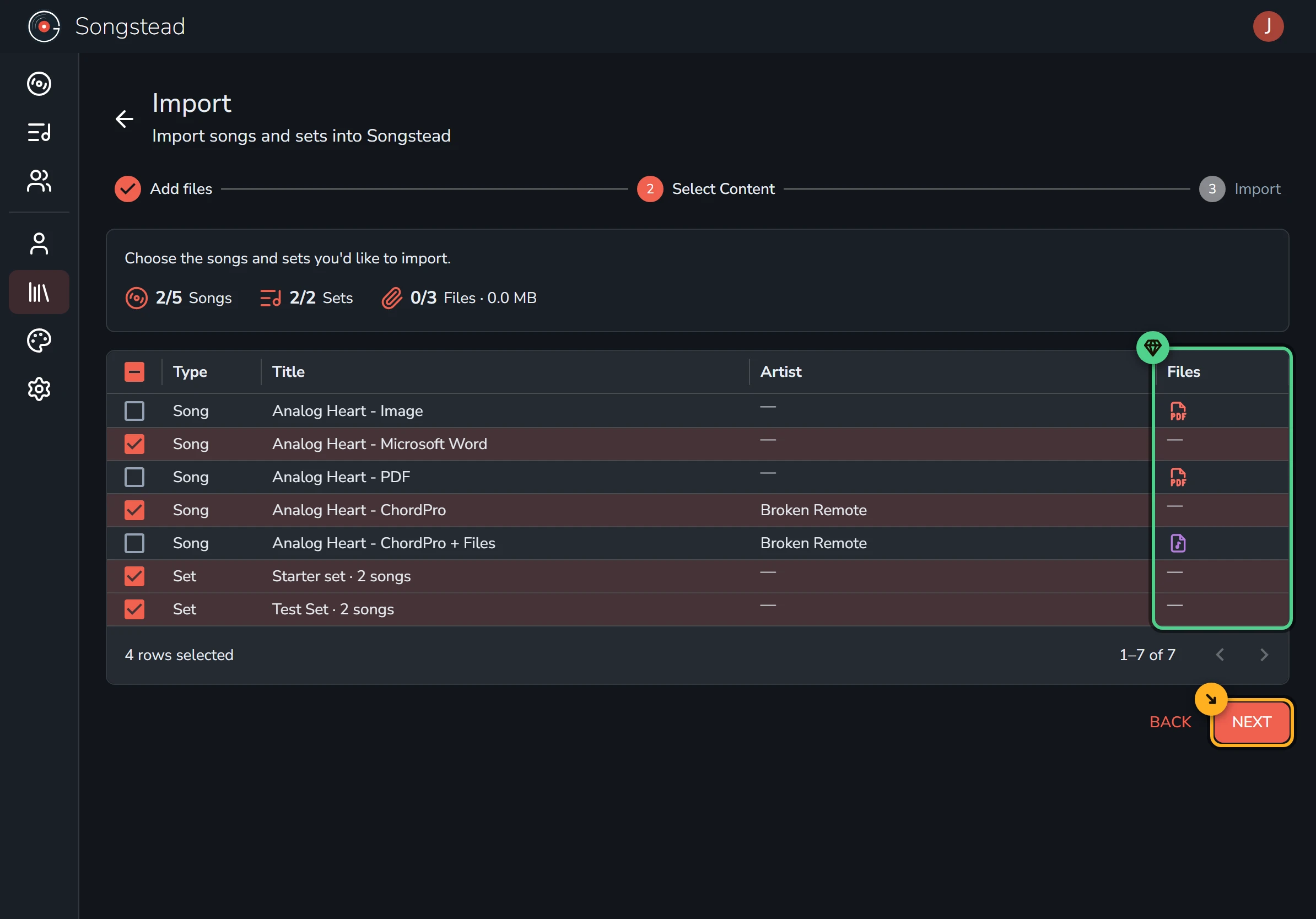Click the audio file icon for ChordPro + Files

coord(1178,543)
